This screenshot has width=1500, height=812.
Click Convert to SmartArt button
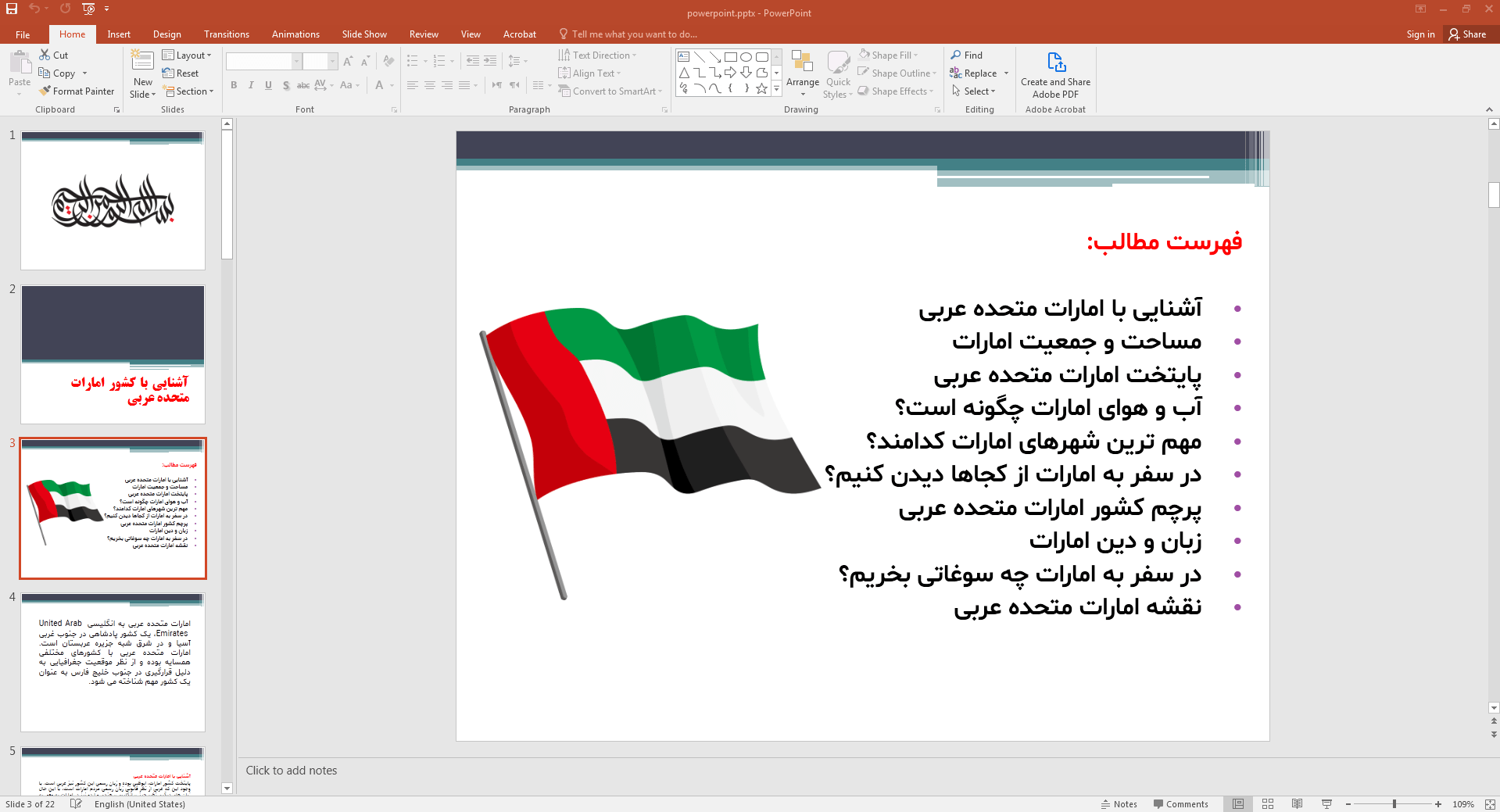click(610, 91)
